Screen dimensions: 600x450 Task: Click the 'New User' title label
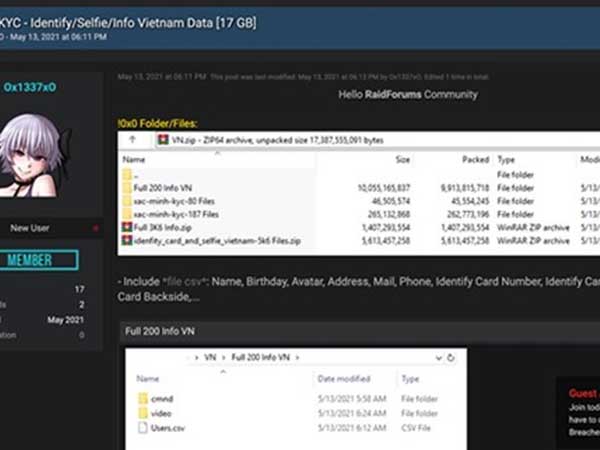click(30, 228)
